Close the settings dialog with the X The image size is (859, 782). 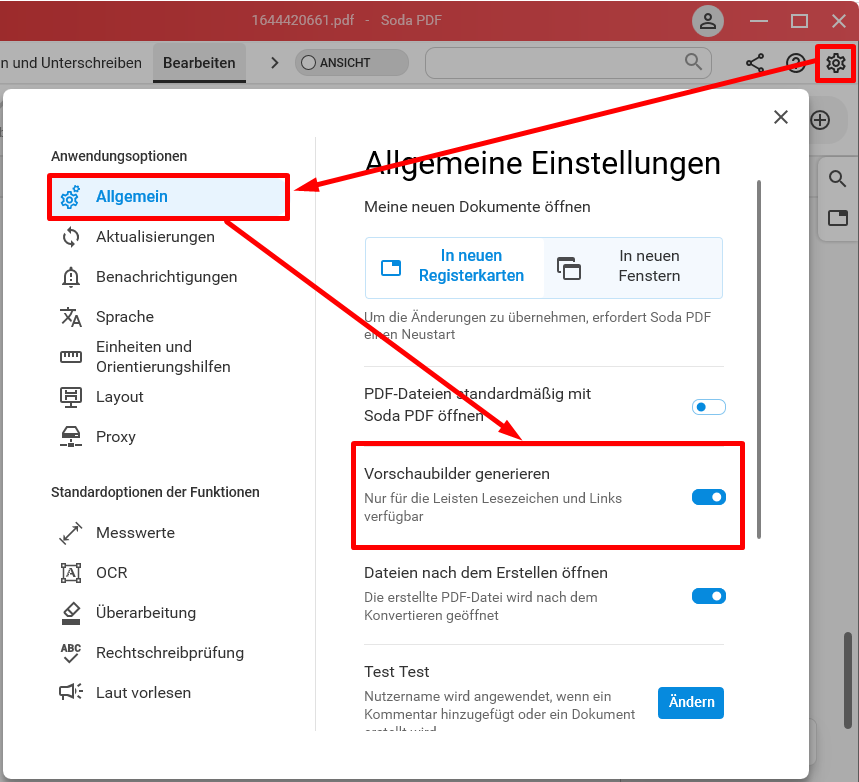(x=781, y=117)
